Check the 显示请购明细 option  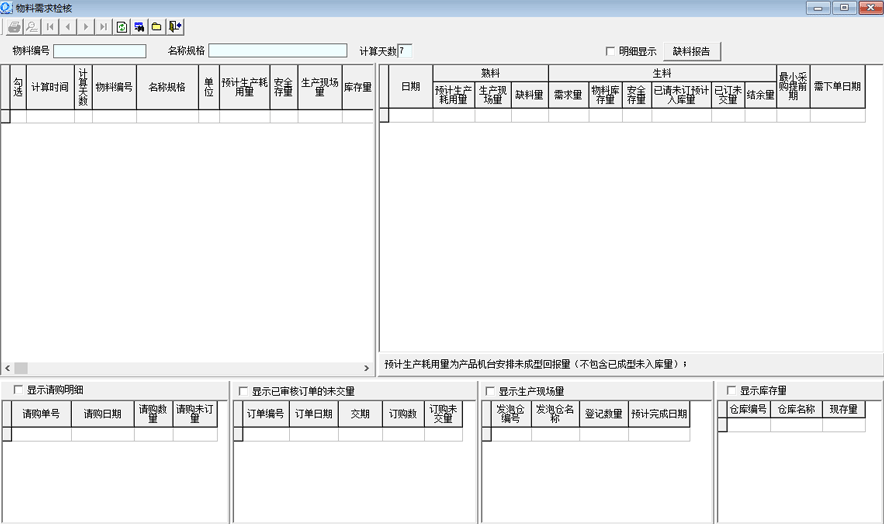point(18,390)
